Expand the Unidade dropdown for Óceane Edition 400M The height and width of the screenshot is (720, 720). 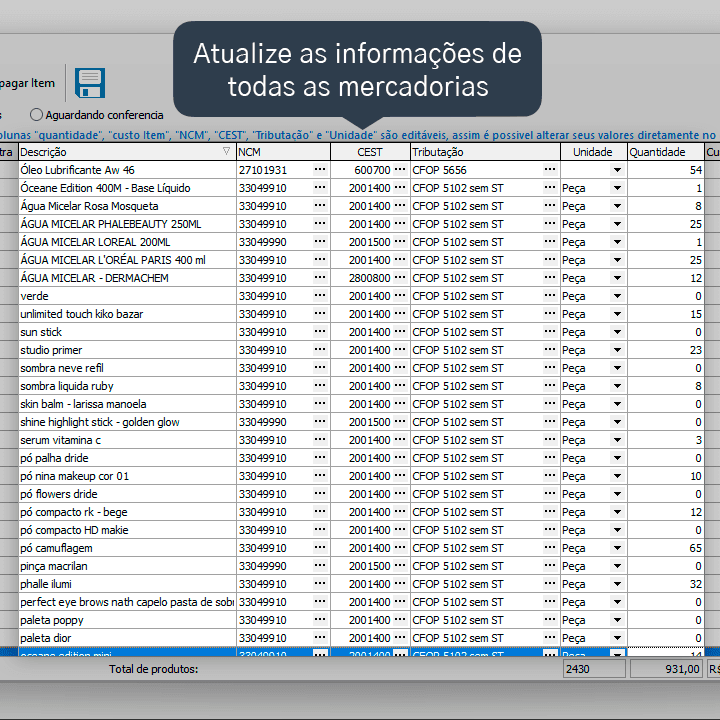(x=618, y=188)
